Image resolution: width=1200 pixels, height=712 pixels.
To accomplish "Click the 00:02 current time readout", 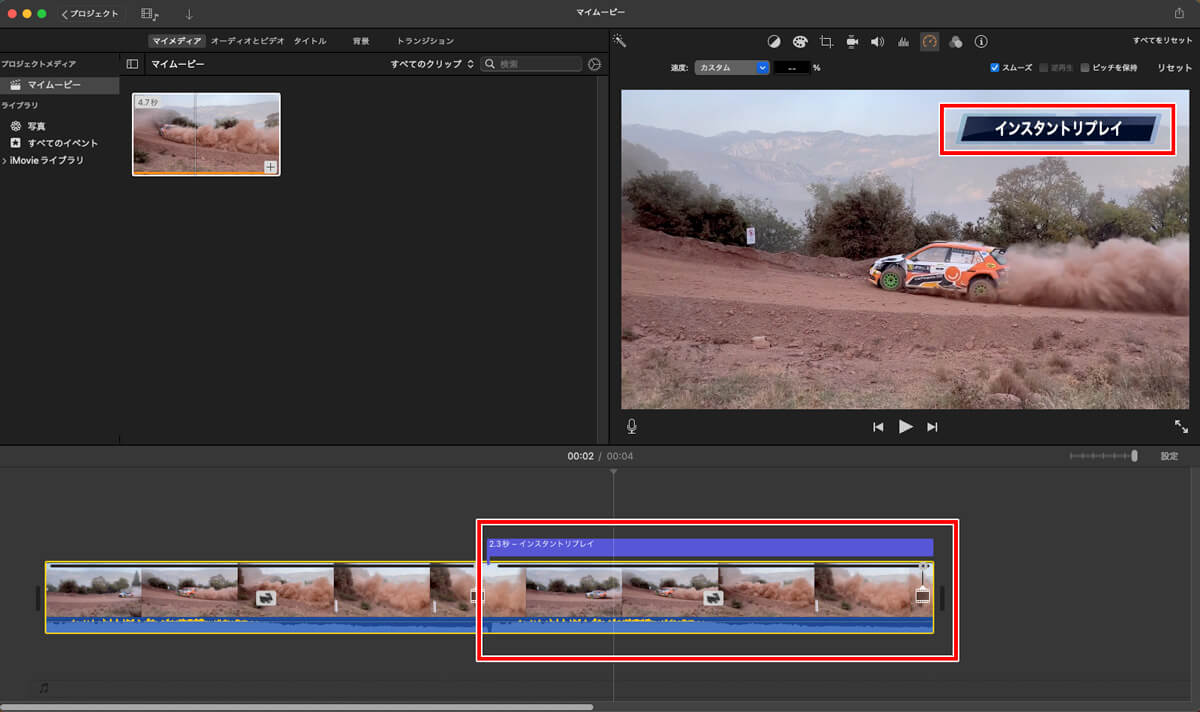I will [x=580, y=456].
